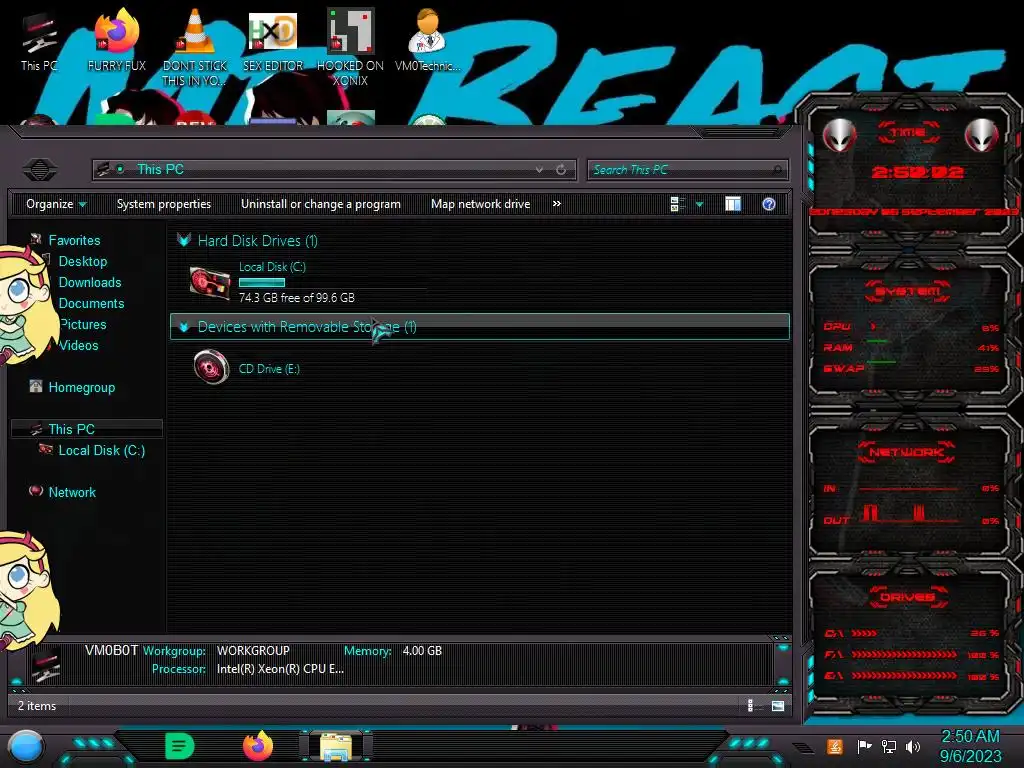This screenshot has height=768, width=1024.
Task: Expand the address bar history dropdown
Action: click(539, 170)
